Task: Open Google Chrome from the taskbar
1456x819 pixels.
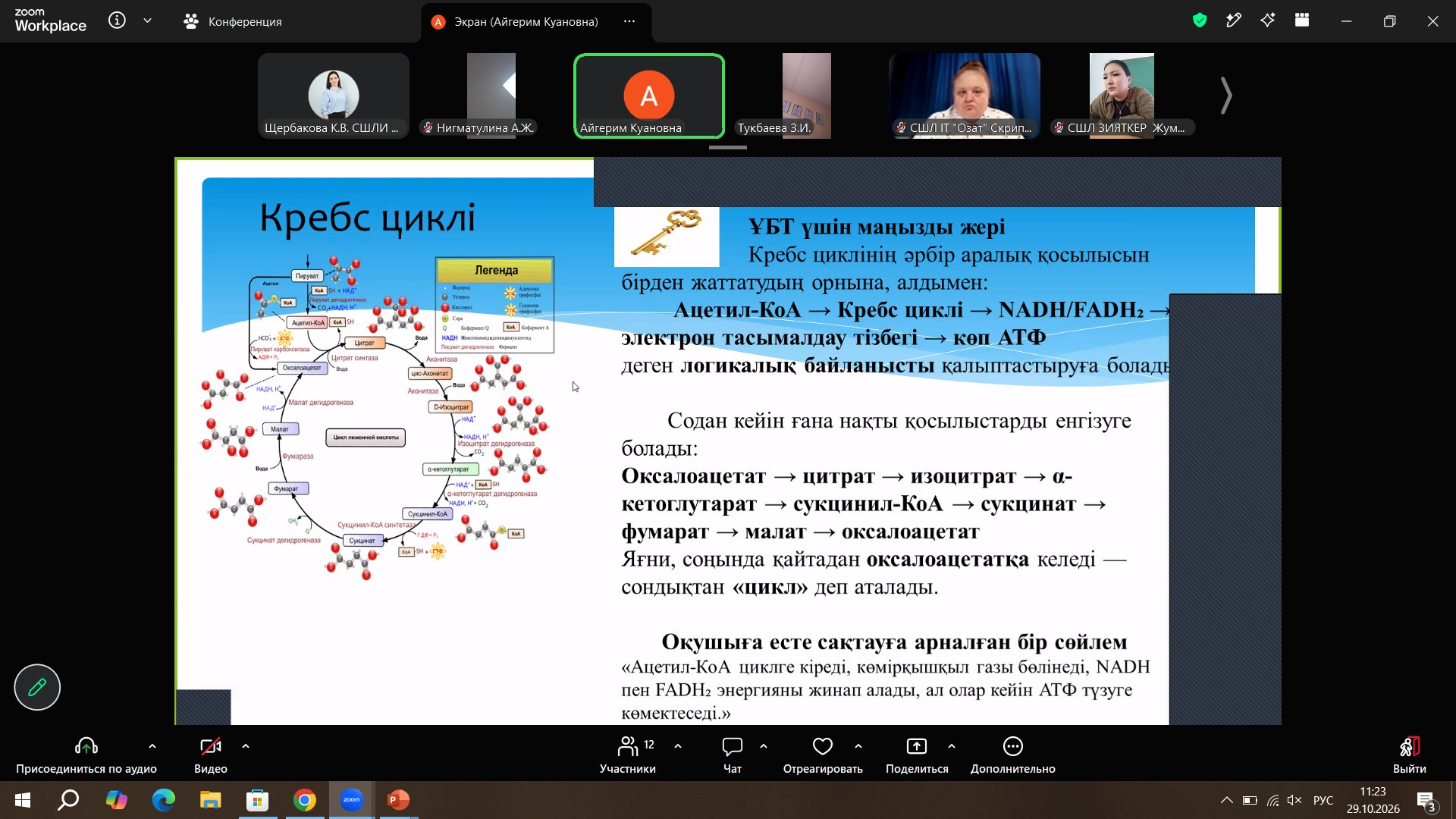Action: pyautogui.click(x=305, y=800)
